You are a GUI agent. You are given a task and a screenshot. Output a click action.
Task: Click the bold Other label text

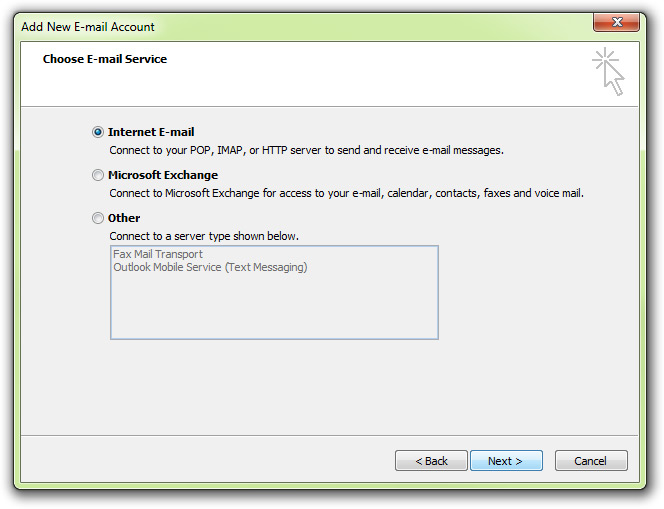coord(124,218)
